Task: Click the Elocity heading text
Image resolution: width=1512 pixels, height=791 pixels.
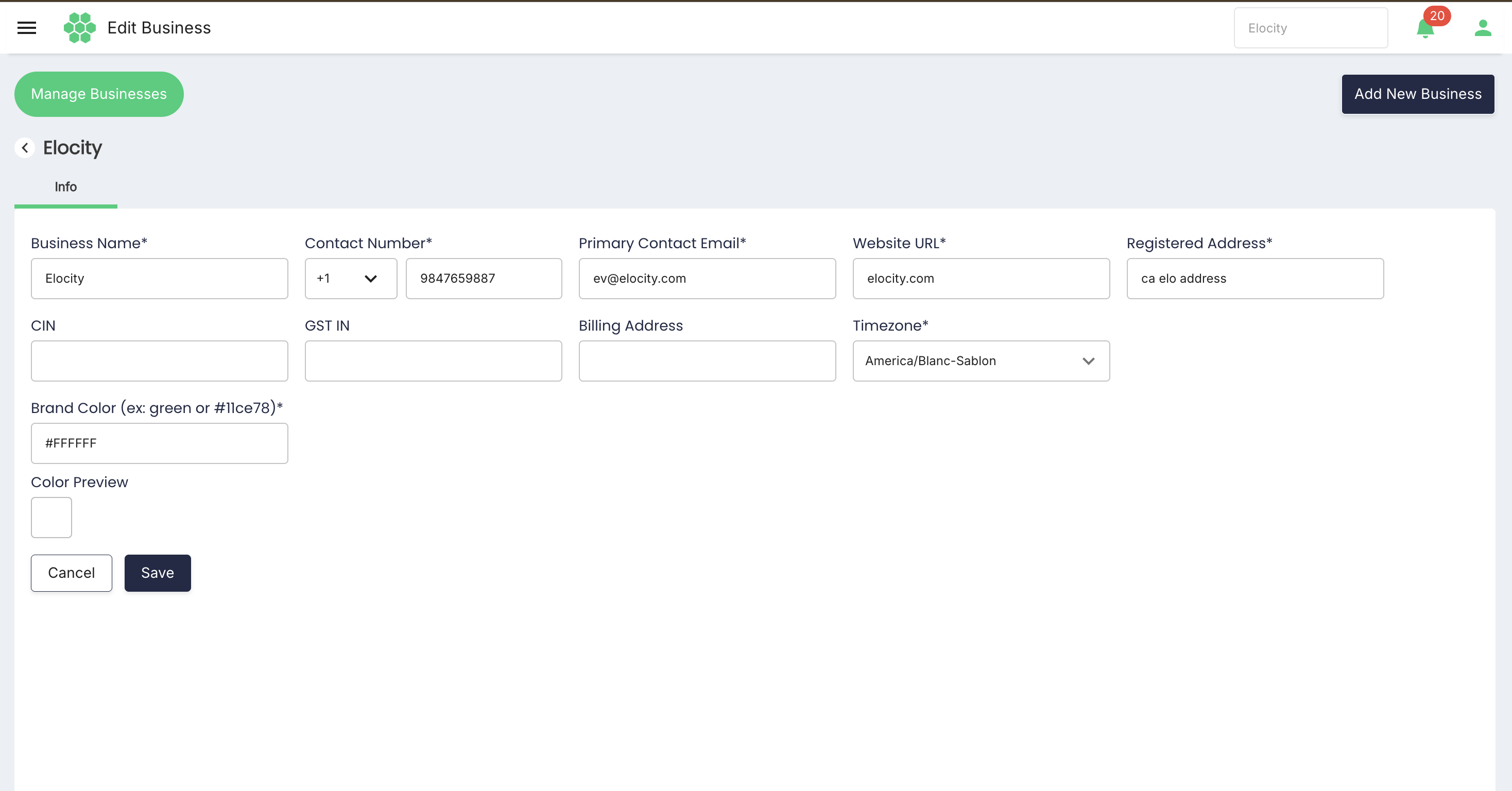Action: [x=72, y=148]
